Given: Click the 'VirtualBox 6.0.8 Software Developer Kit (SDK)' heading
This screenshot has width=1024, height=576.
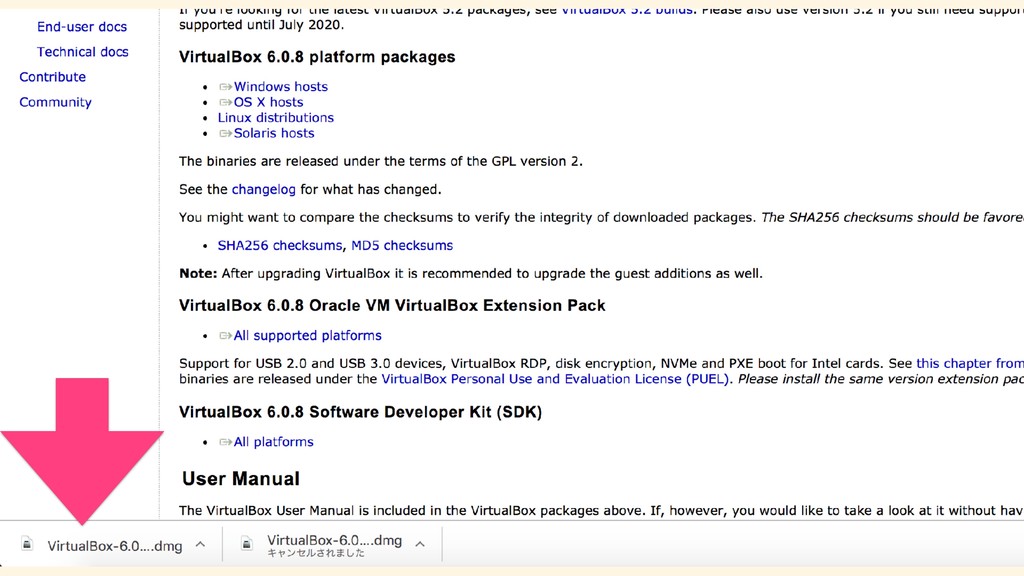Looking at the screenshot, I should (360, 412).
